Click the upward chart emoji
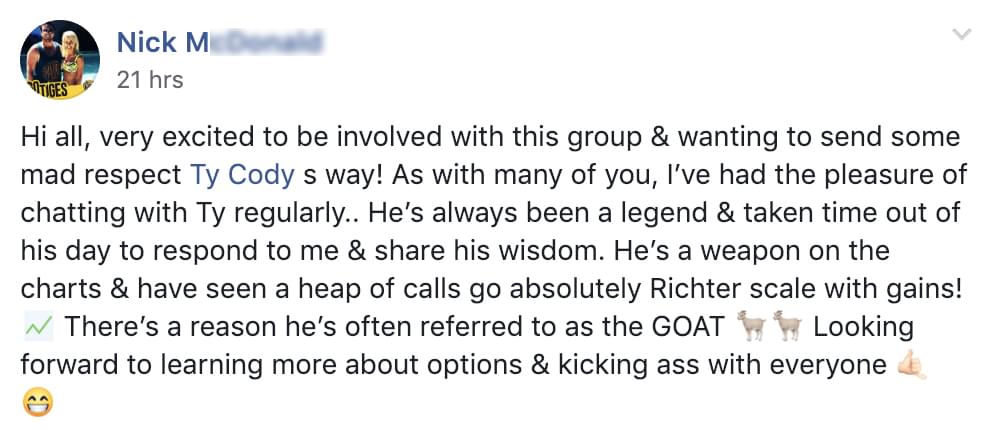The image size is (994, 430). pyautogui.click(x=38, y=327)
